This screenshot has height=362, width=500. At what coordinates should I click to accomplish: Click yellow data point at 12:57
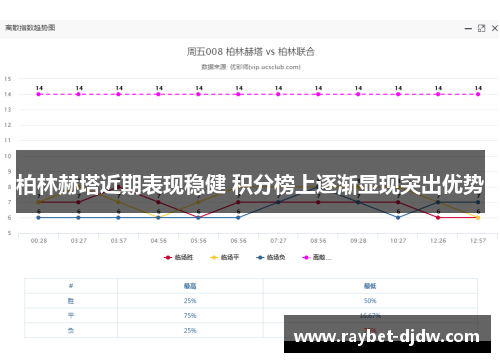pos(478,218)
